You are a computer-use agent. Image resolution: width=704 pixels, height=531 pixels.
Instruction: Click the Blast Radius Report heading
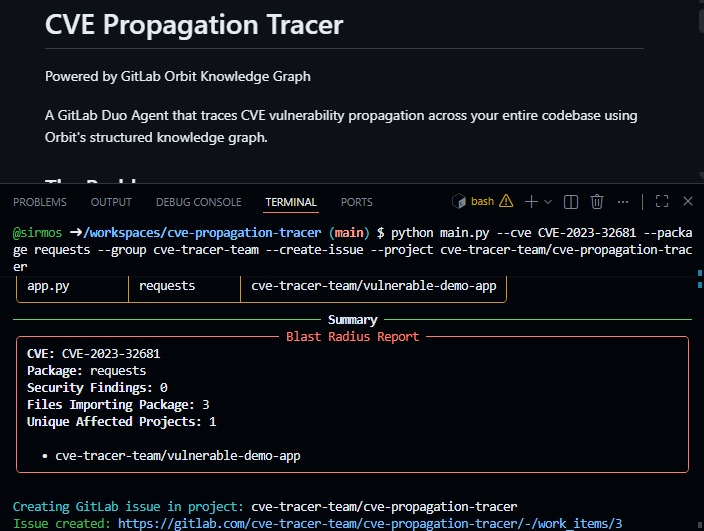pyautogui.click(x=352, y=337)
